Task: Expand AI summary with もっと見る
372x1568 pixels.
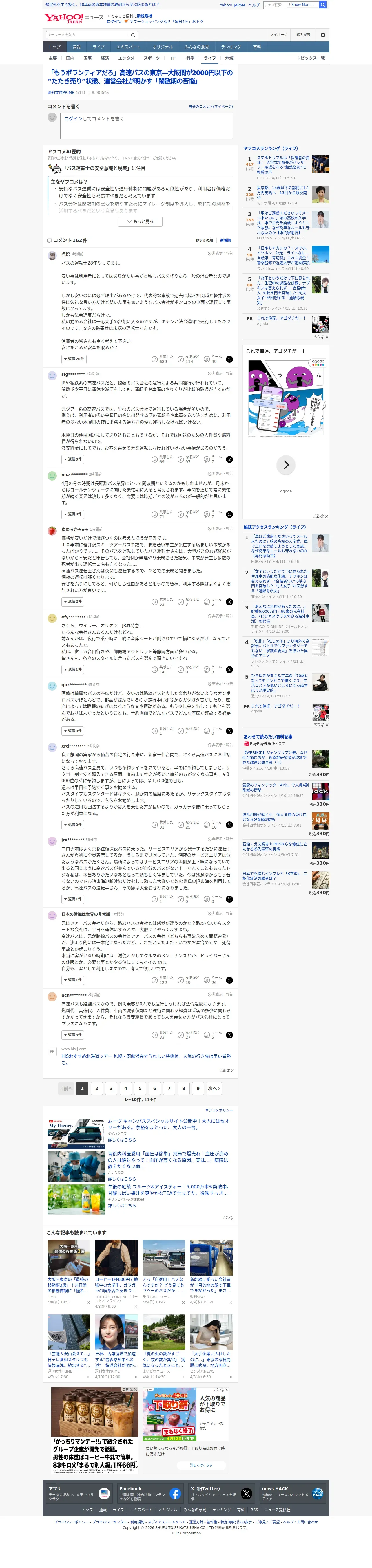Action: 140,221
